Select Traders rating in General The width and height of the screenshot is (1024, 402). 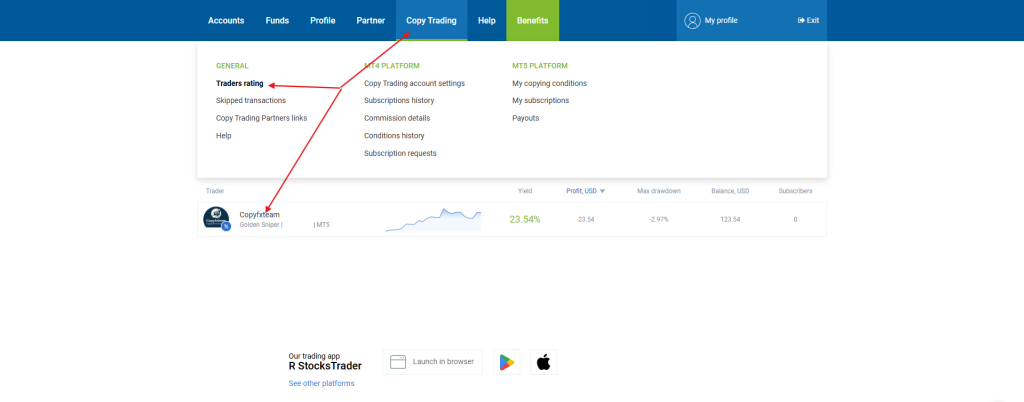(239, 83)
